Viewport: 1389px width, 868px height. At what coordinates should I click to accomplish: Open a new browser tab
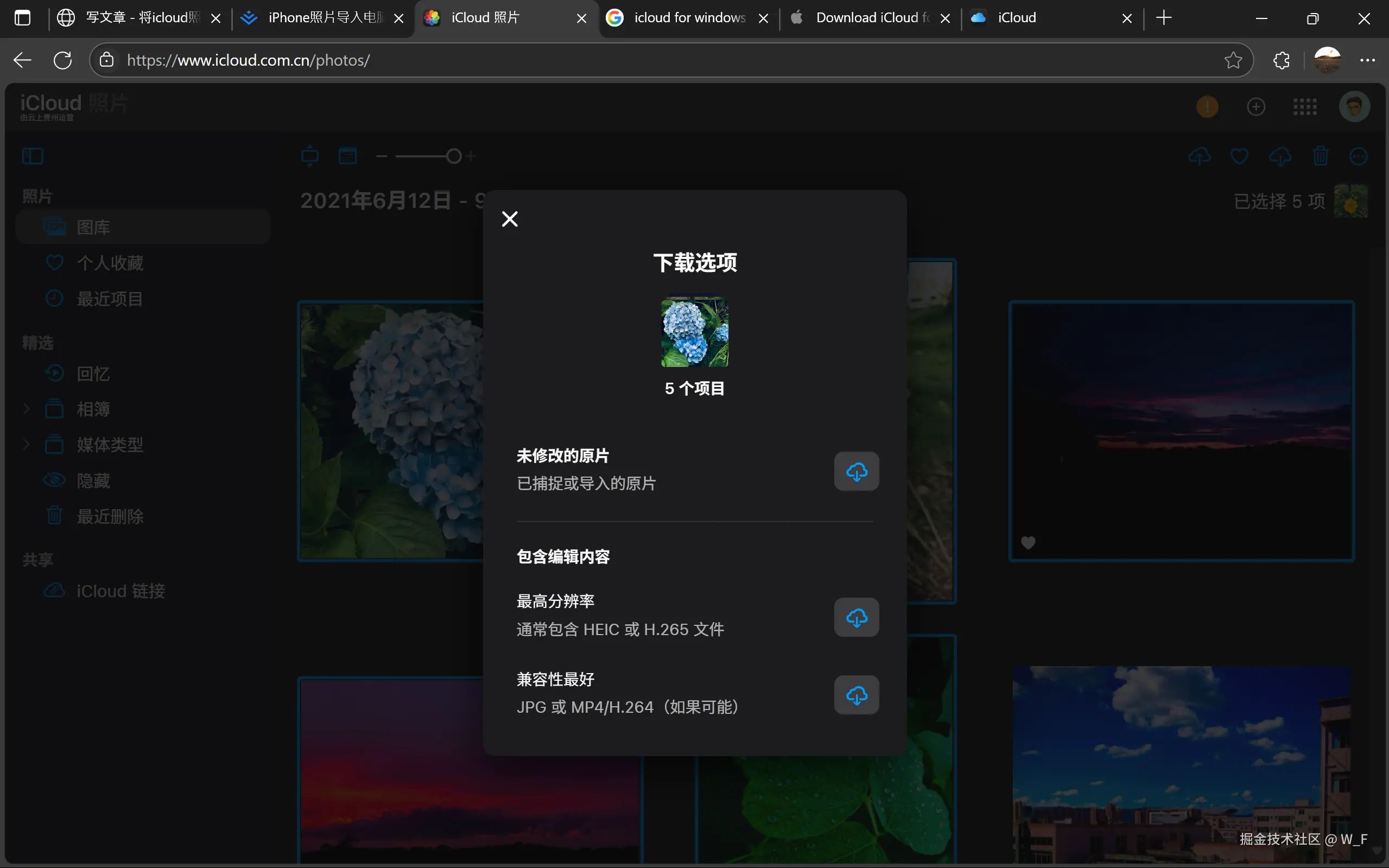(1163, 18)
